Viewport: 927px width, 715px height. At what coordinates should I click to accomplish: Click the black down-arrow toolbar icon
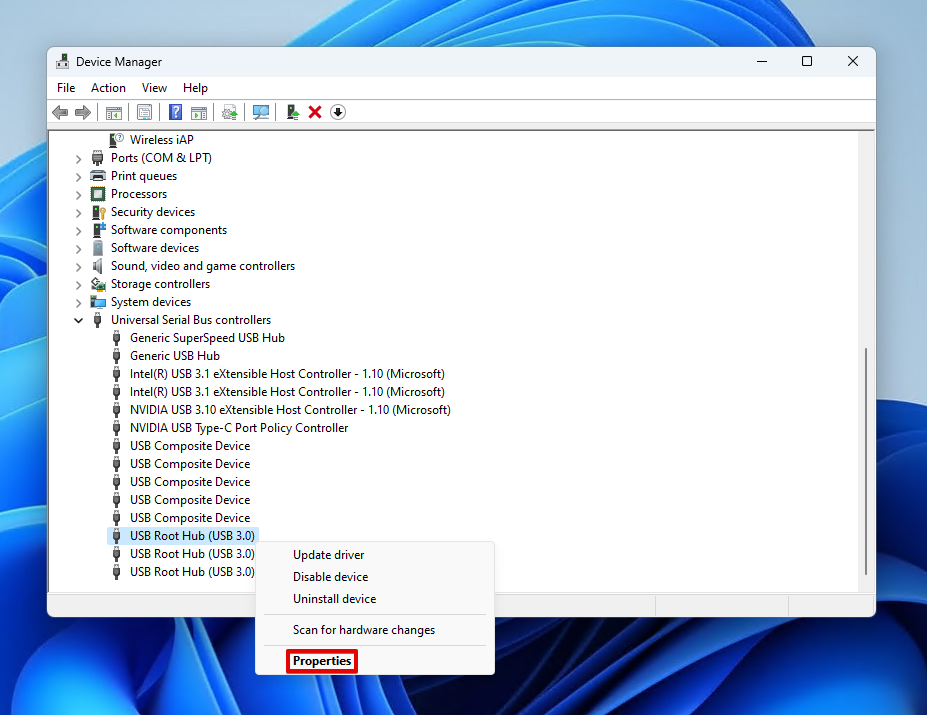click(x=338, y=112)
